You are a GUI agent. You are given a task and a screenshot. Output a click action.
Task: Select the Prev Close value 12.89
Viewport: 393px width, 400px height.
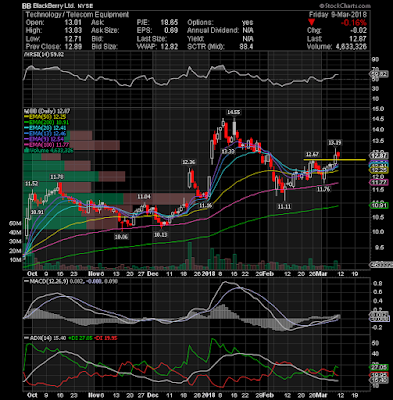(x=74, y=47)
